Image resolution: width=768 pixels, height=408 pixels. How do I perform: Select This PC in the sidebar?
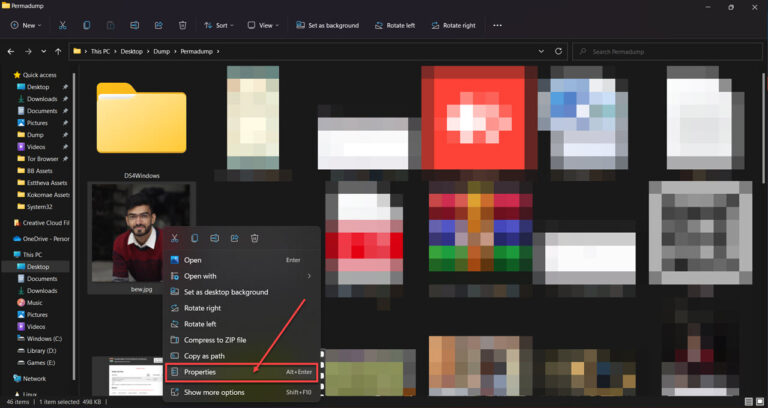(29, 255)
